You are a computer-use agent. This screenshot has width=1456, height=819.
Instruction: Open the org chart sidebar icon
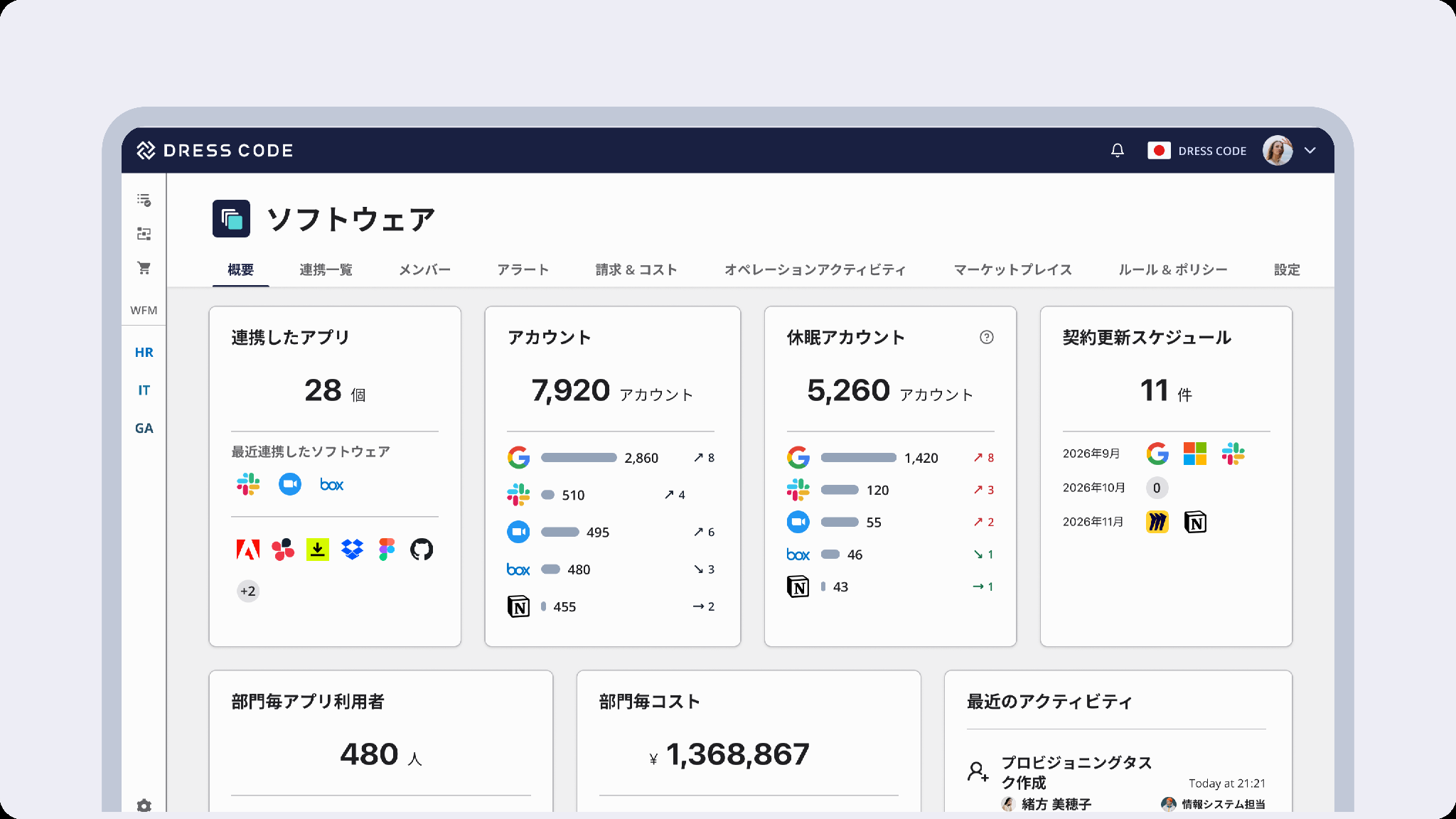coord(144,234)
